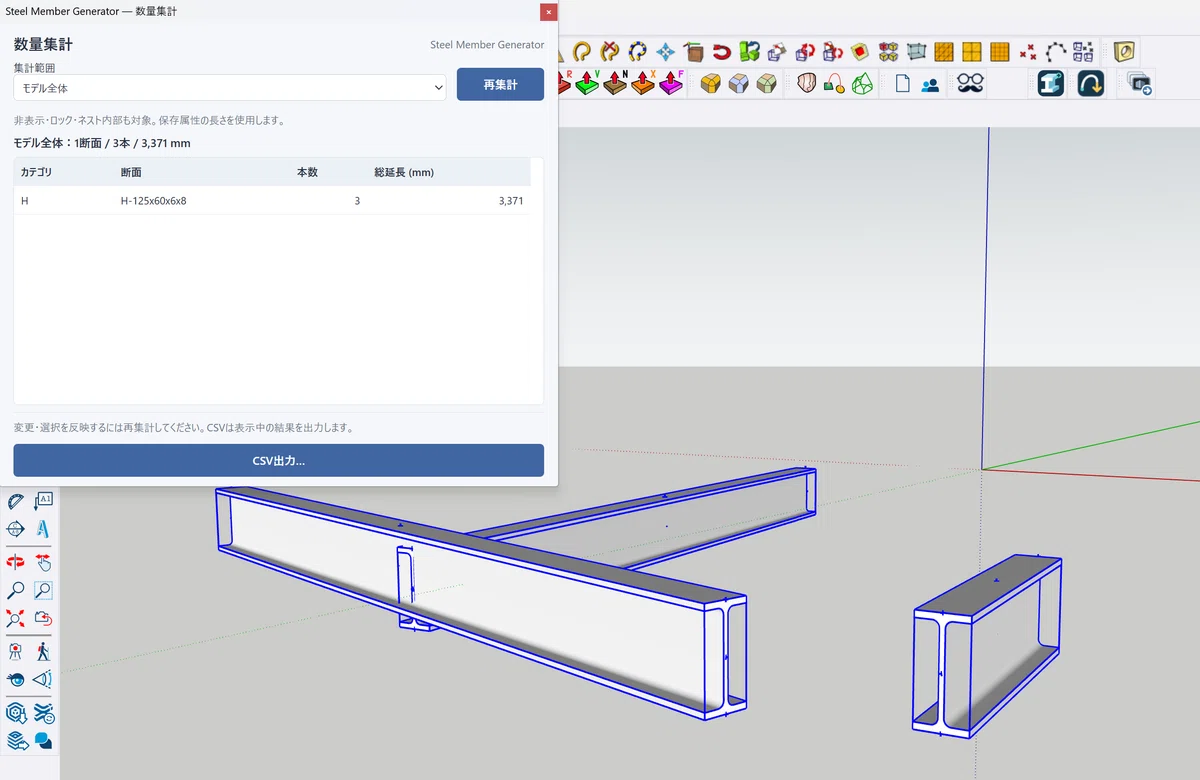Click the curved down-arrow toolbar icon
Image resolution: width=1200 pixels, height=780 pixels.
point(1091,84)
